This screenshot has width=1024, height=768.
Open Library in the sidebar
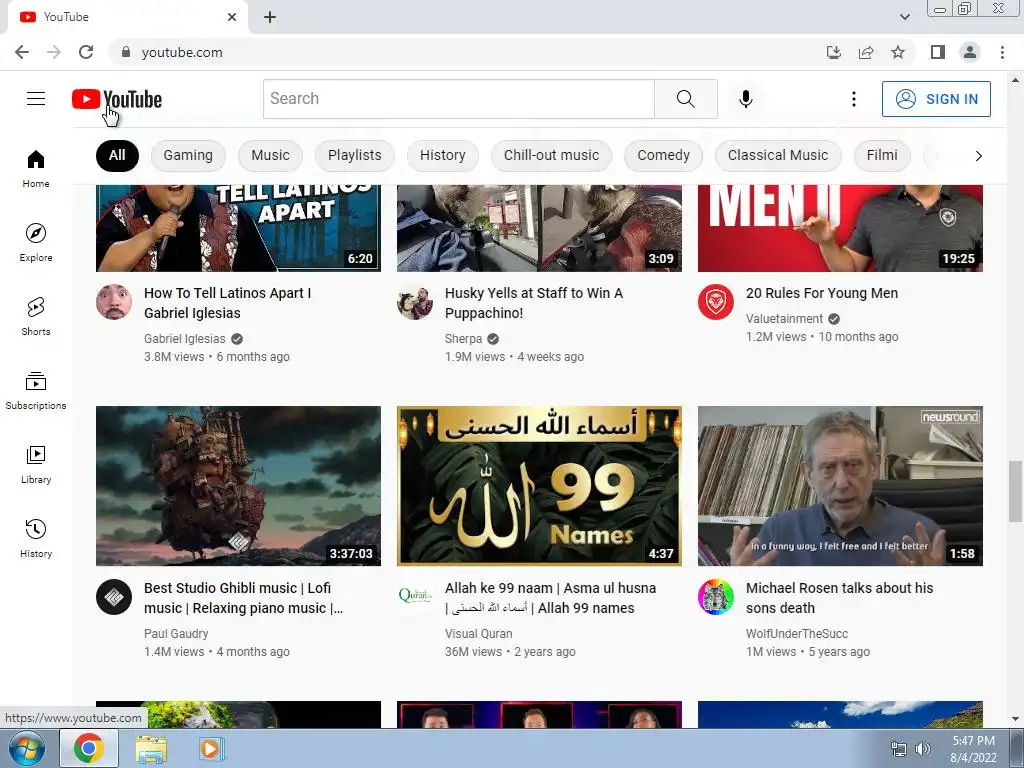(36, 464)
